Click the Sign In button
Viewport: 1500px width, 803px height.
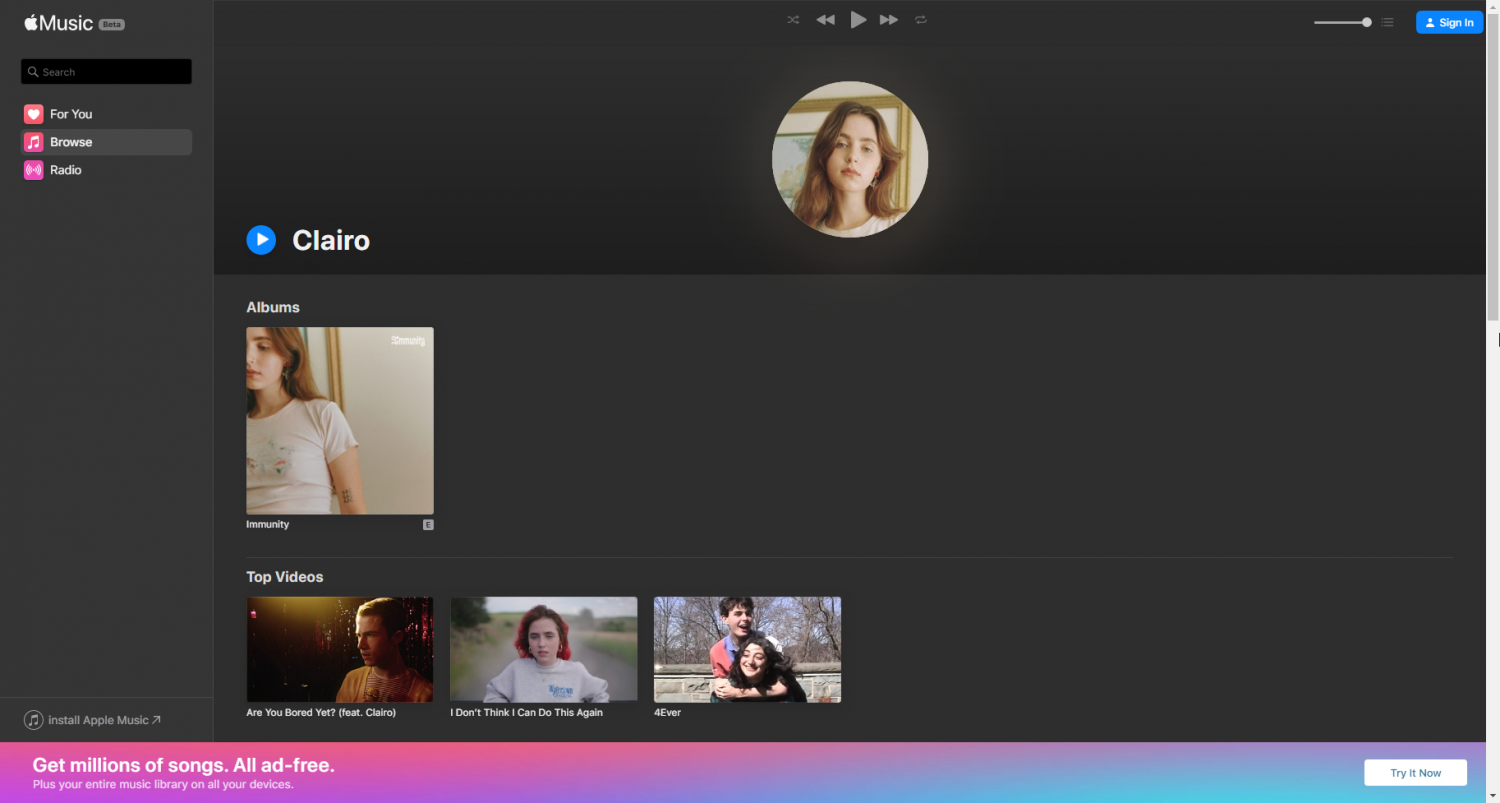pyautogui.click(x=1449, y=22)
